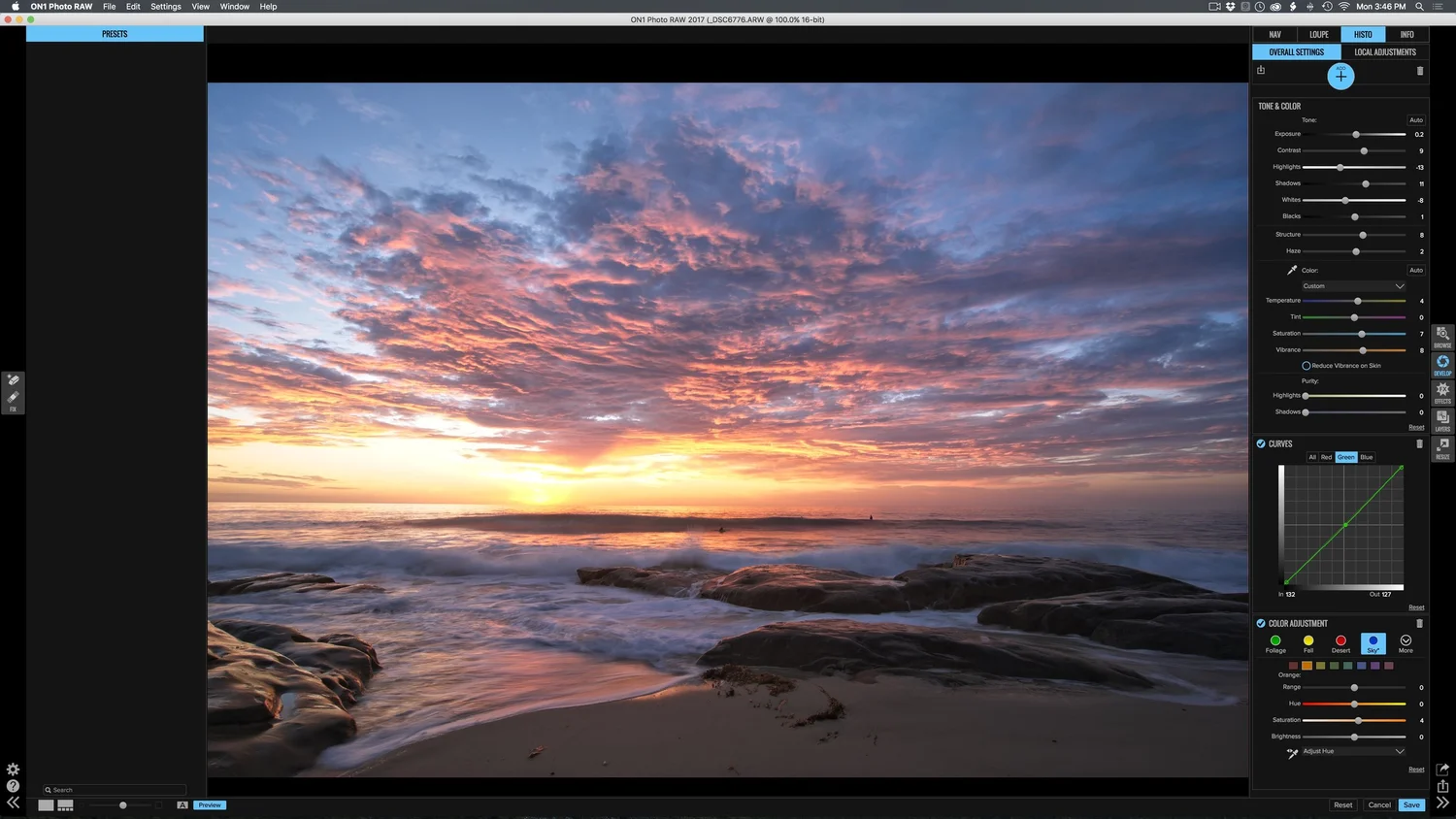Expand the Adjust Hue dropdown
The height and width of the screenshot is (819, 1456).
coord(1352,750)
